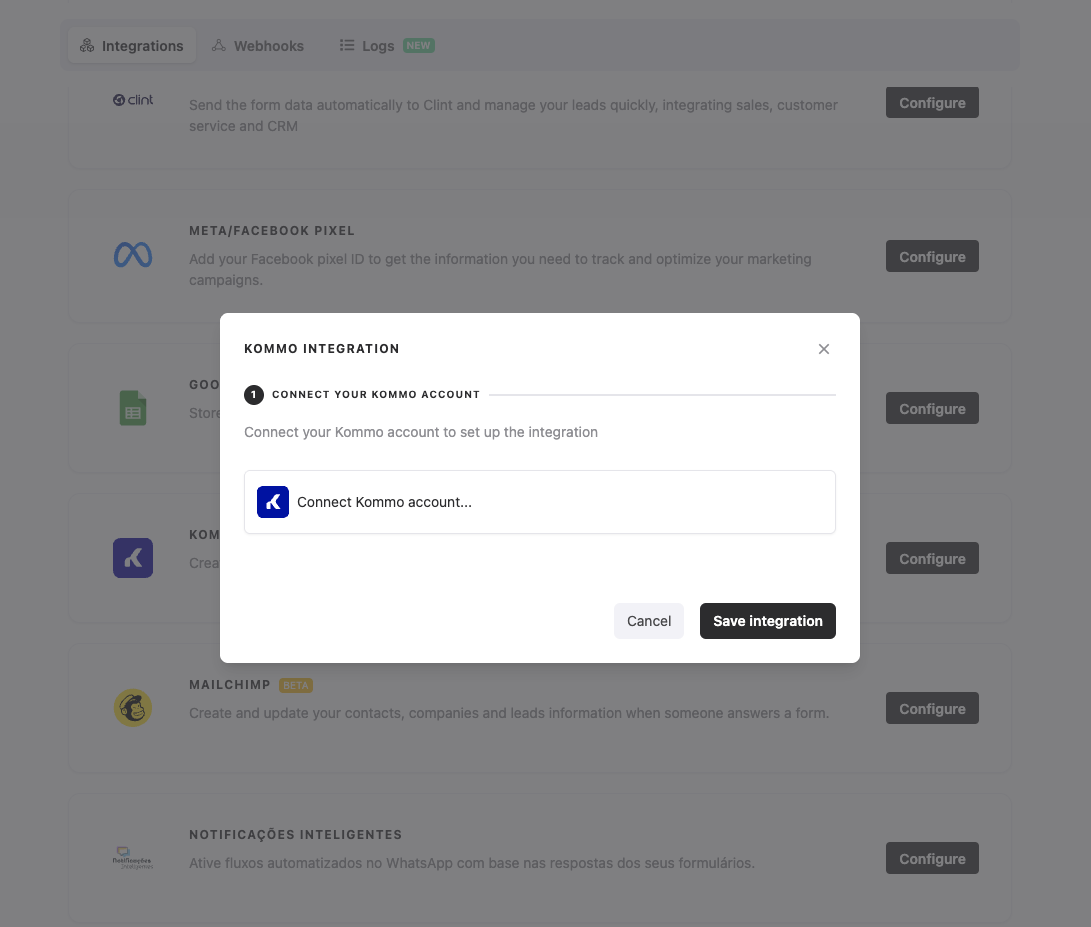Click the Logs list icon

pos(347,46)
